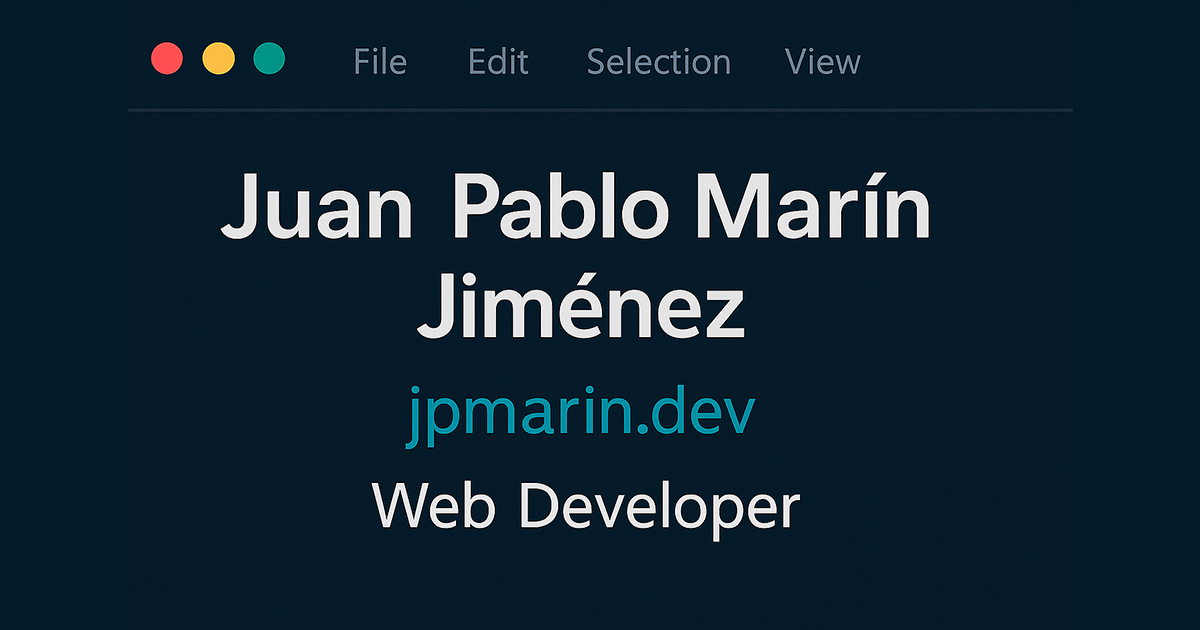This screenshot has height=630, width=1200.
Task: Click the middle circular window icon
Action: (217, 59)
